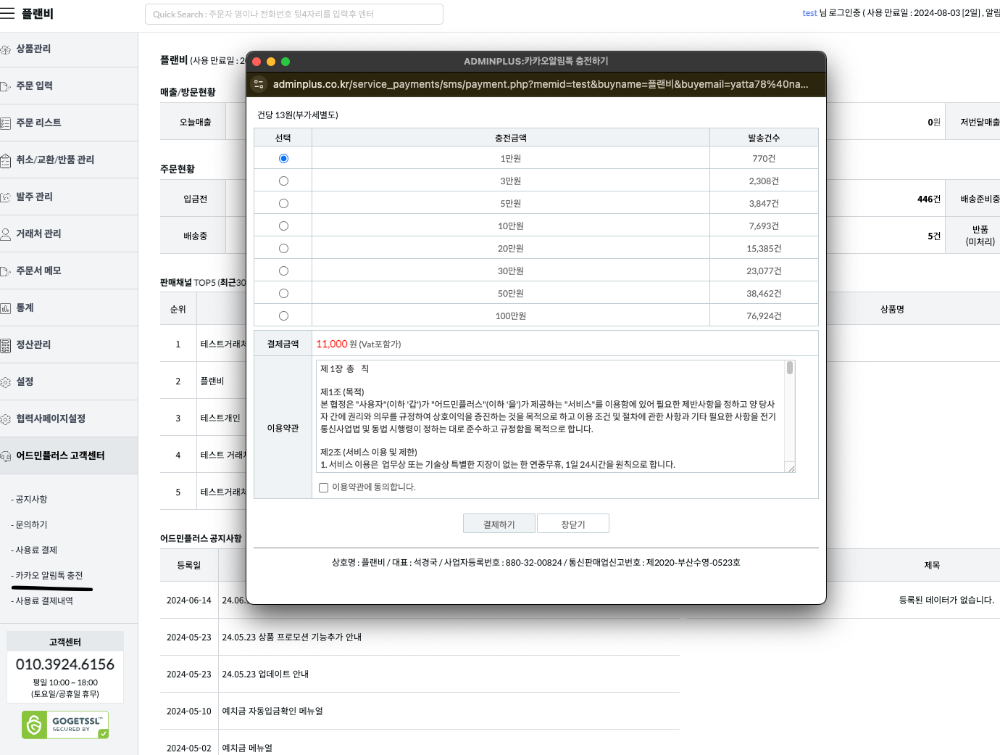Go to 사용료 결제 submenu link
The width and height of the screenshot is (1000, 755).
[x=36, y=550]
